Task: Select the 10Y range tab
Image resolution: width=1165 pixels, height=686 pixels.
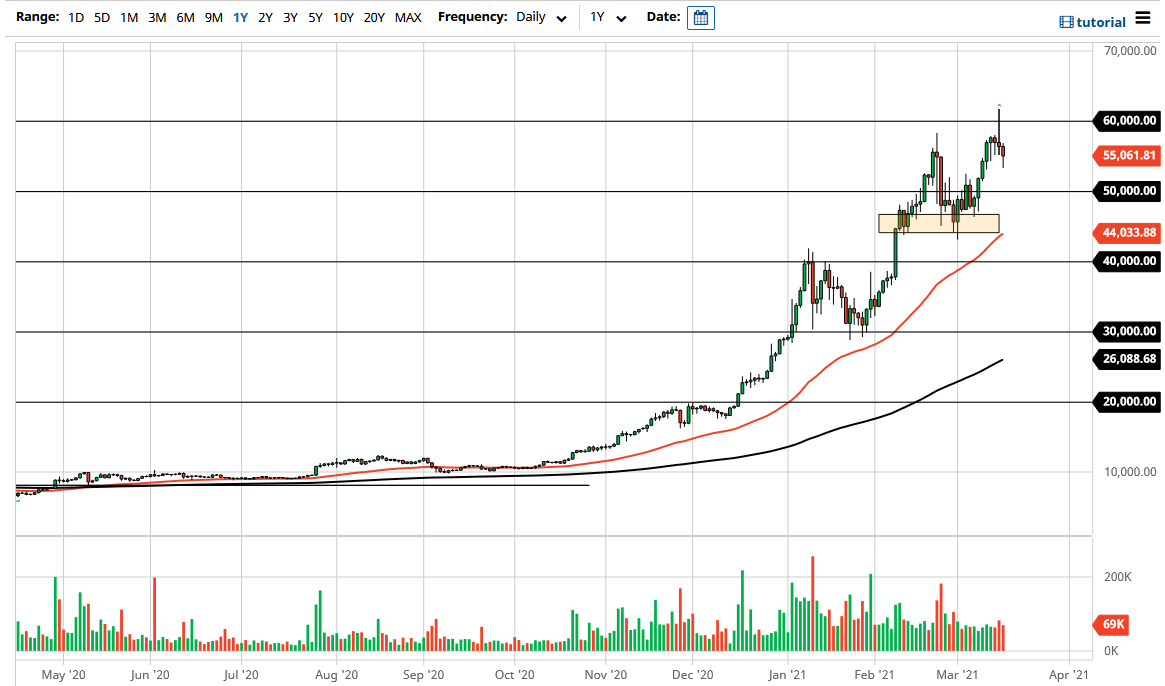Action: [343, 17]
